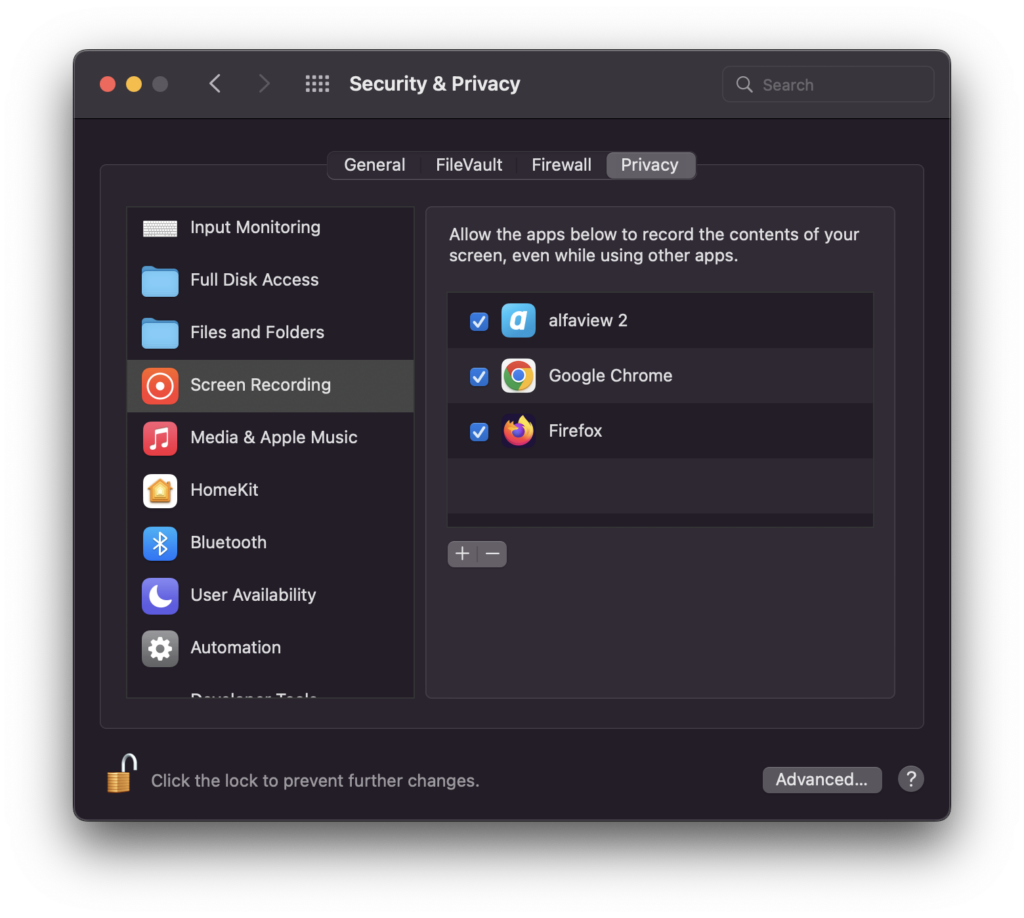The width and height of the screenshot is (1024, 918).
Task: Open Full Disk Access settings
Action: [x=160, y=280]
